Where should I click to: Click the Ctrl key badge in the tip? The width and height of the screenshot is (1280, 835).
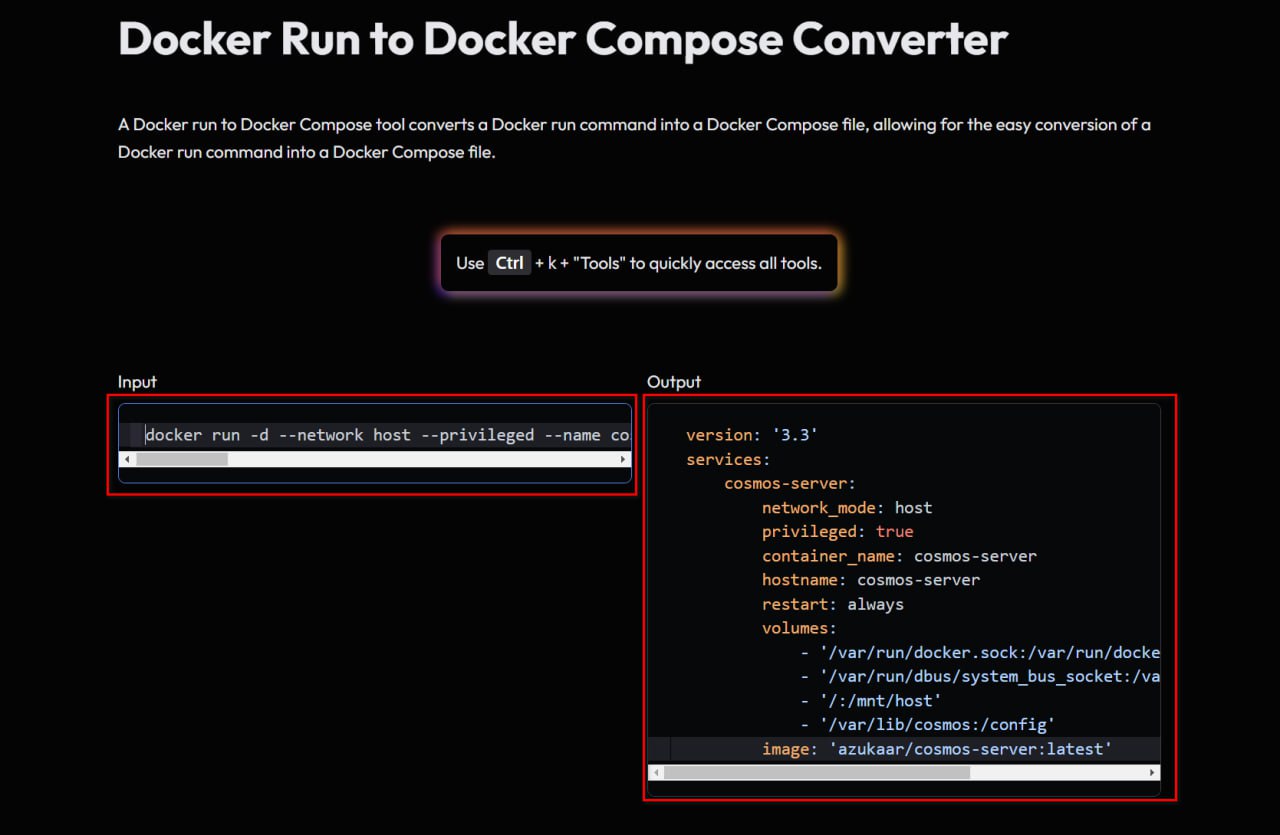[509, 263]
